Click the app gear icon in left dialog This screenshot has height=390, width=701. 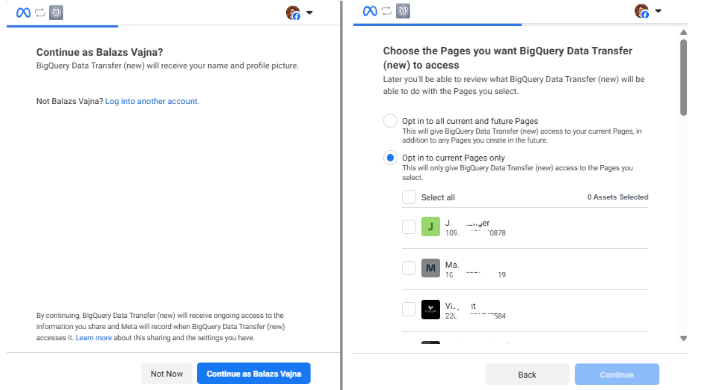point(56,13)
